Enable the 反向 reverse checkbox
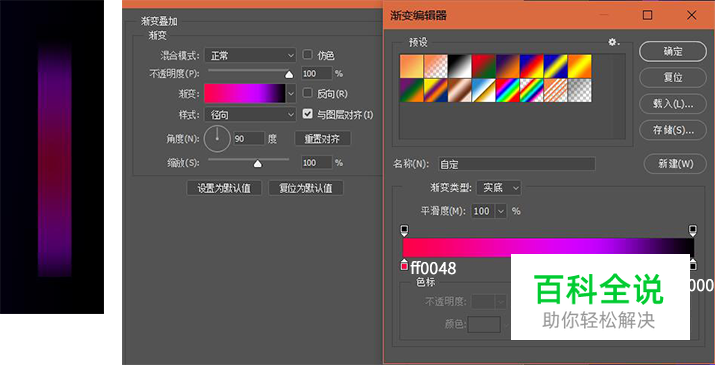 point(307,93)
